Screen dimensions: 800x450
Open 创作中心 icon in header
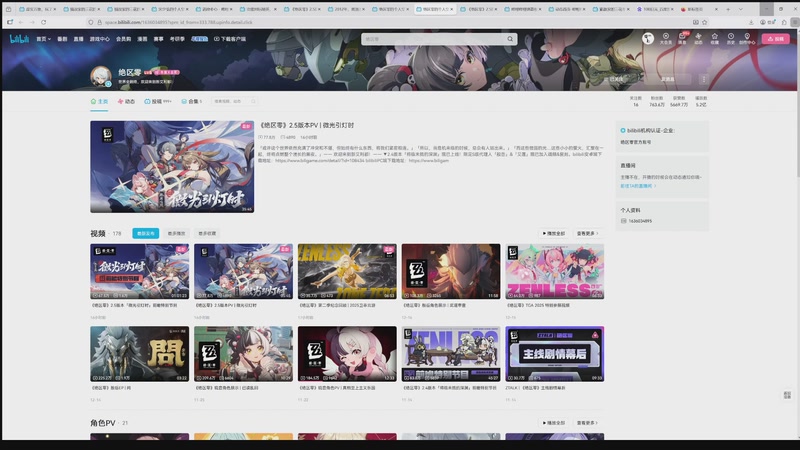coord(747,39)
